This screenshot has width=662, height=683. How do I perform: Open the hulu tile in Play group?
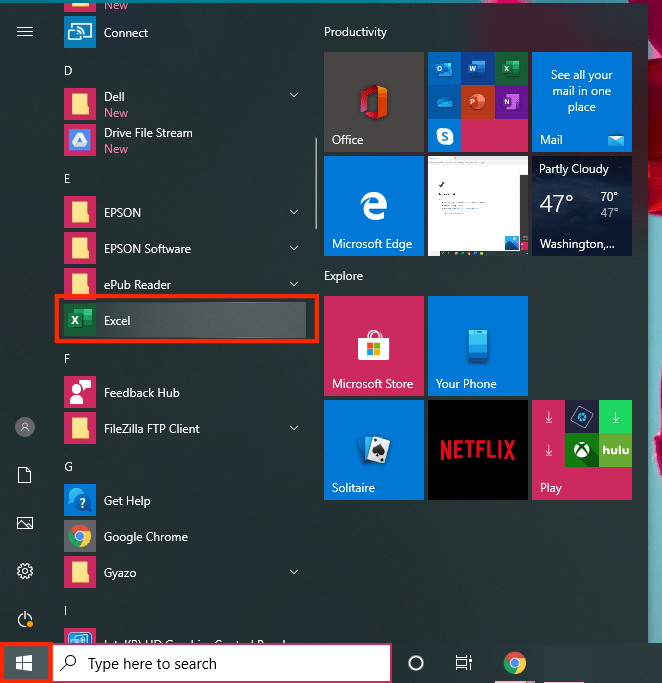[615, 450]
